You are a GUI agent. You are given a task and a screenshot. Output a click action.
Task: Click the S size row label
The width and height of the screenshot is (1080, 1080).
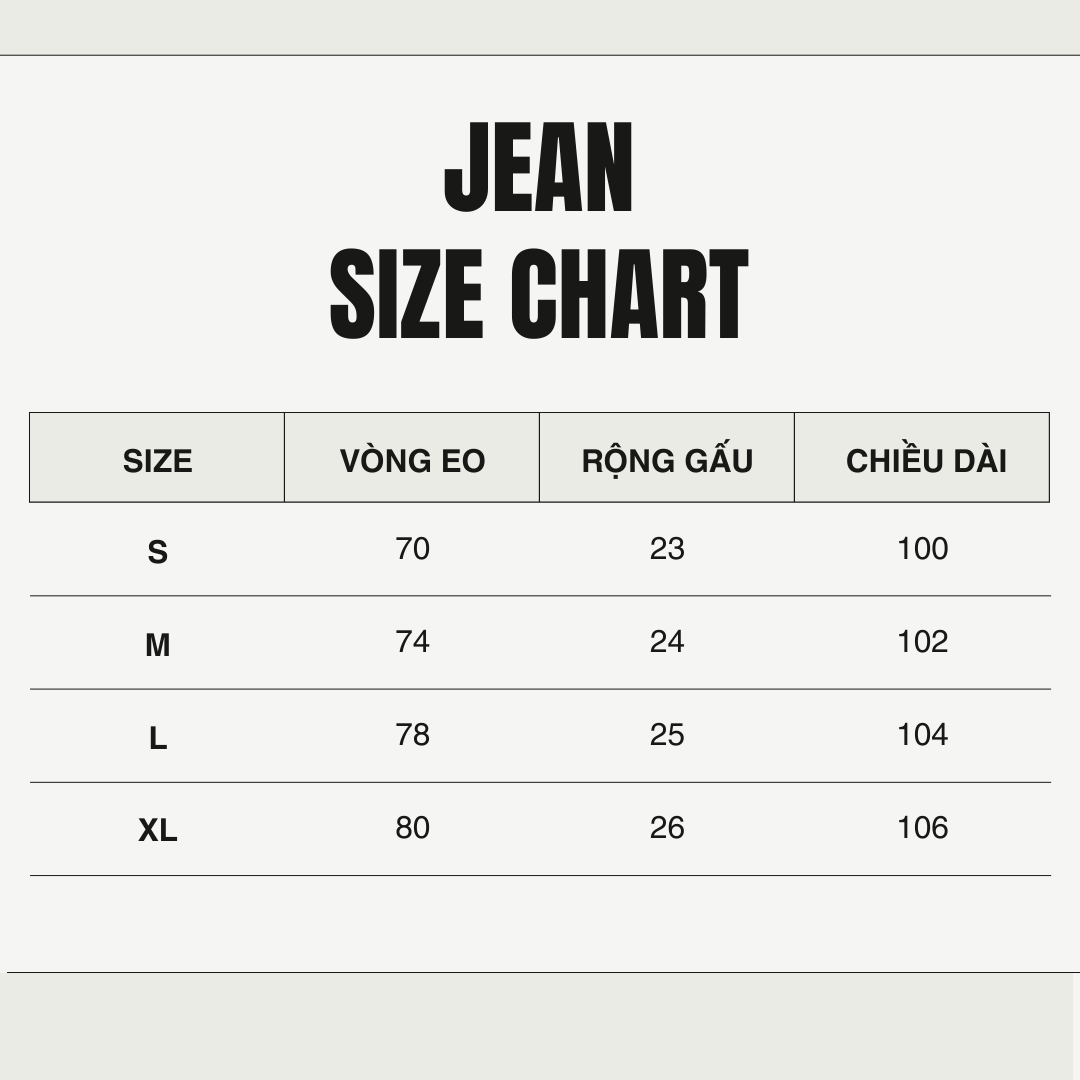[158, 552]
